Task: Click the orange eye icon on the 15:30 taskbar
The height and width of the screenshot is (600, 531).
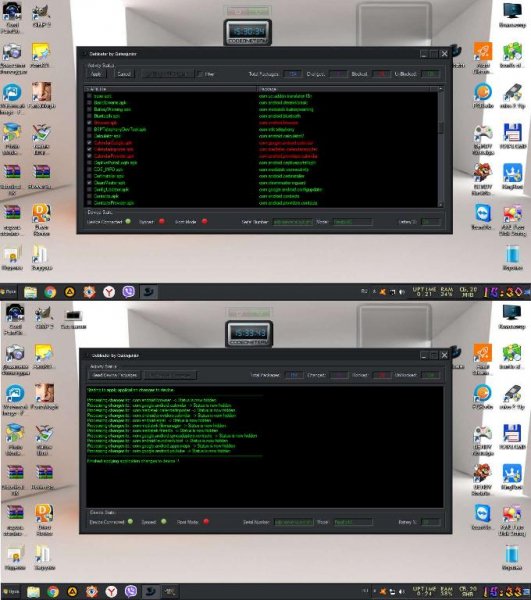Action: coord(90,292)
